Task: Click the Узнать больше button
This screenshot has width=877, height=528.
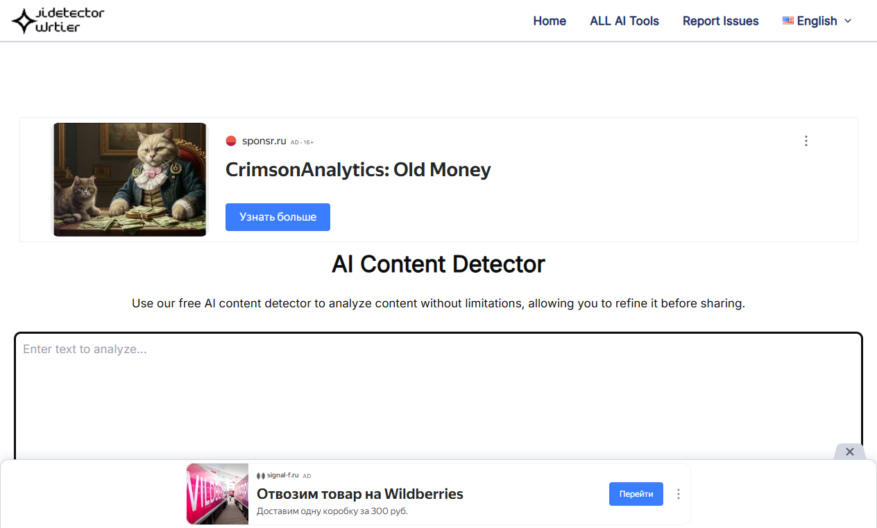Action: tap(277, 217)
